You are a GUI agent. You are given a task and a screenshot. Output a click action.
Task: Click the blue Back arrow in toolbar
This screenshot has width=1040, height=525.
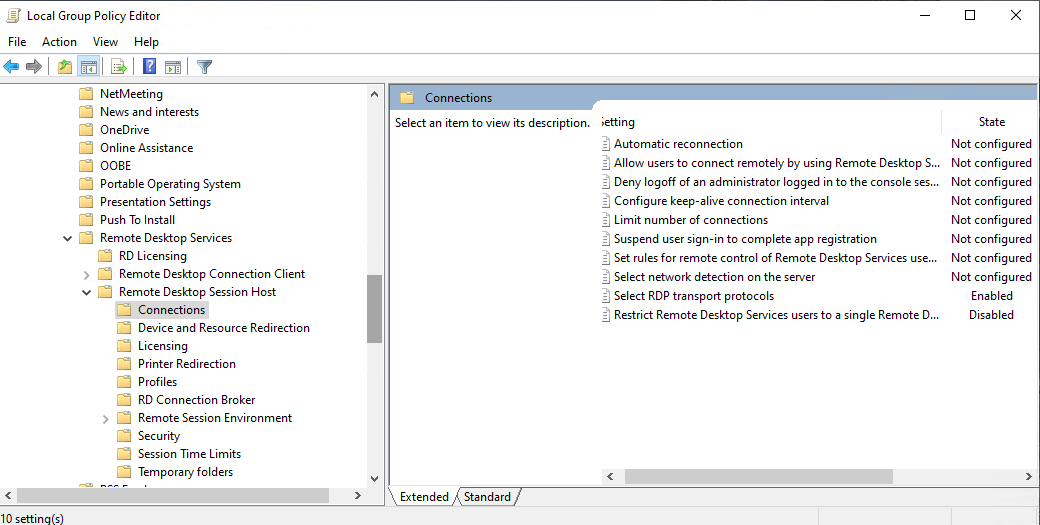point(11,67)
